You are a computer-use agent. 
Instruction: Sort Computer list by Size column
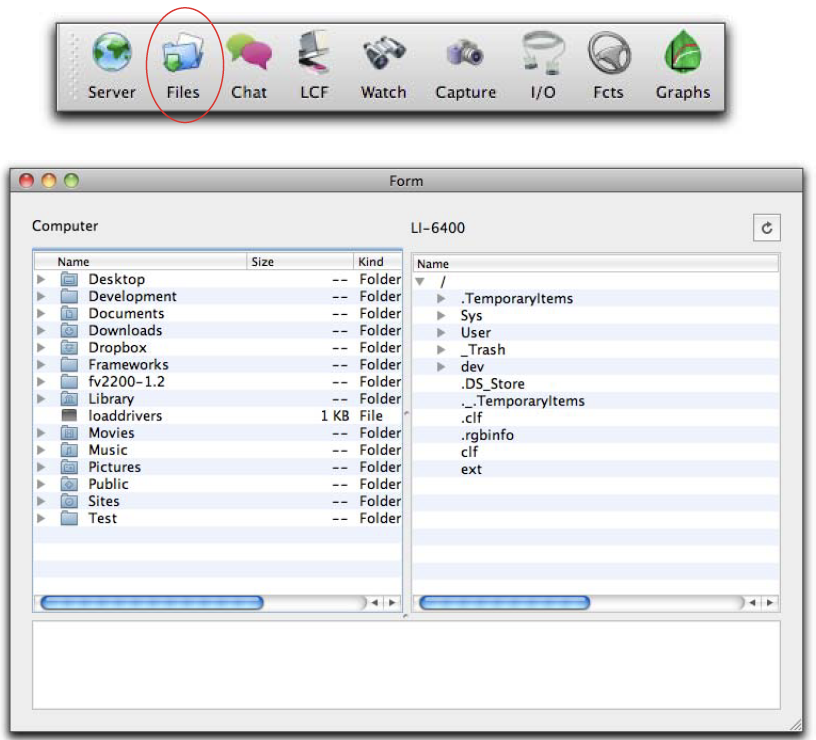pos(300,262)
